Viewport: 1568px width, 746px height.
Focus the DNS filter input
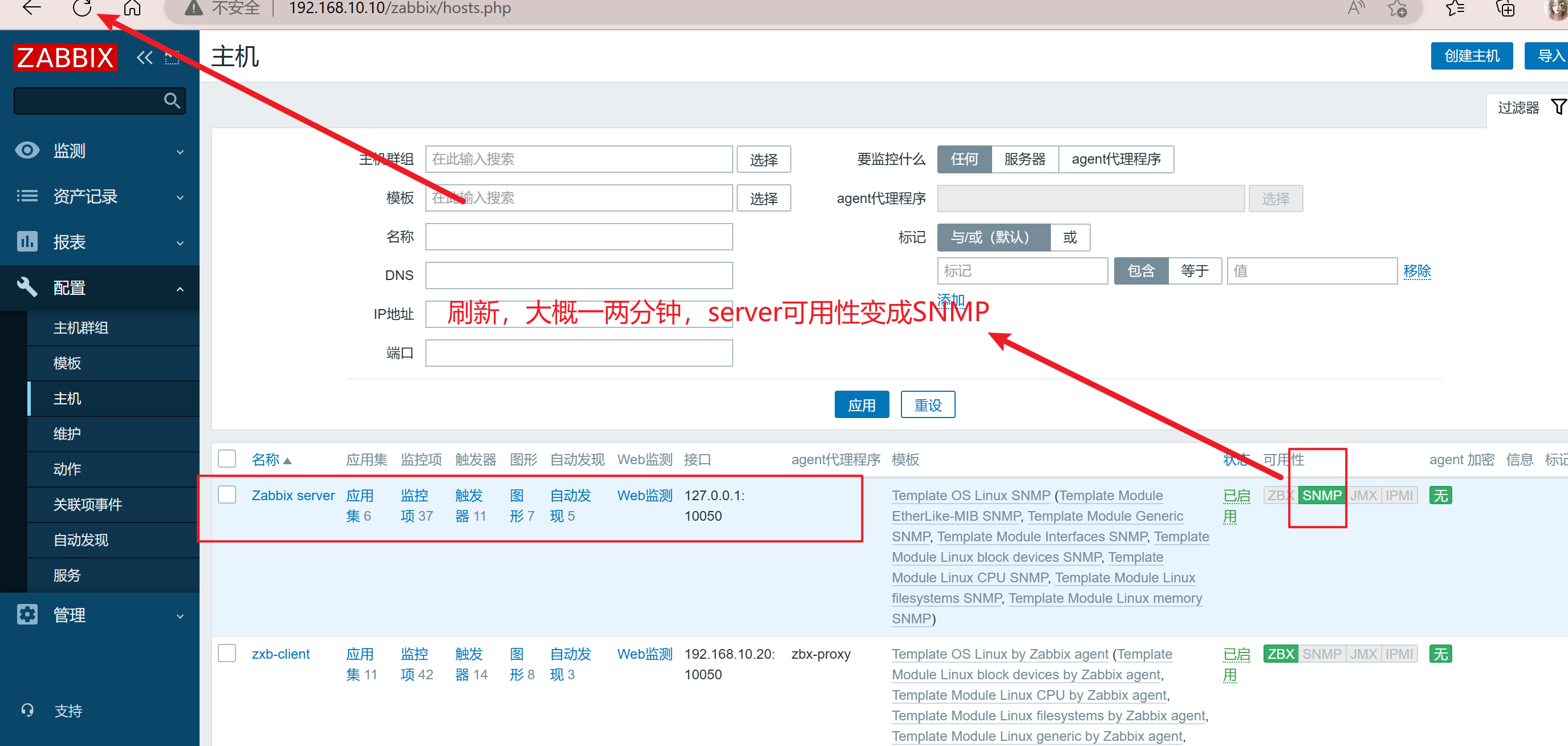click(x=579, y=275)
